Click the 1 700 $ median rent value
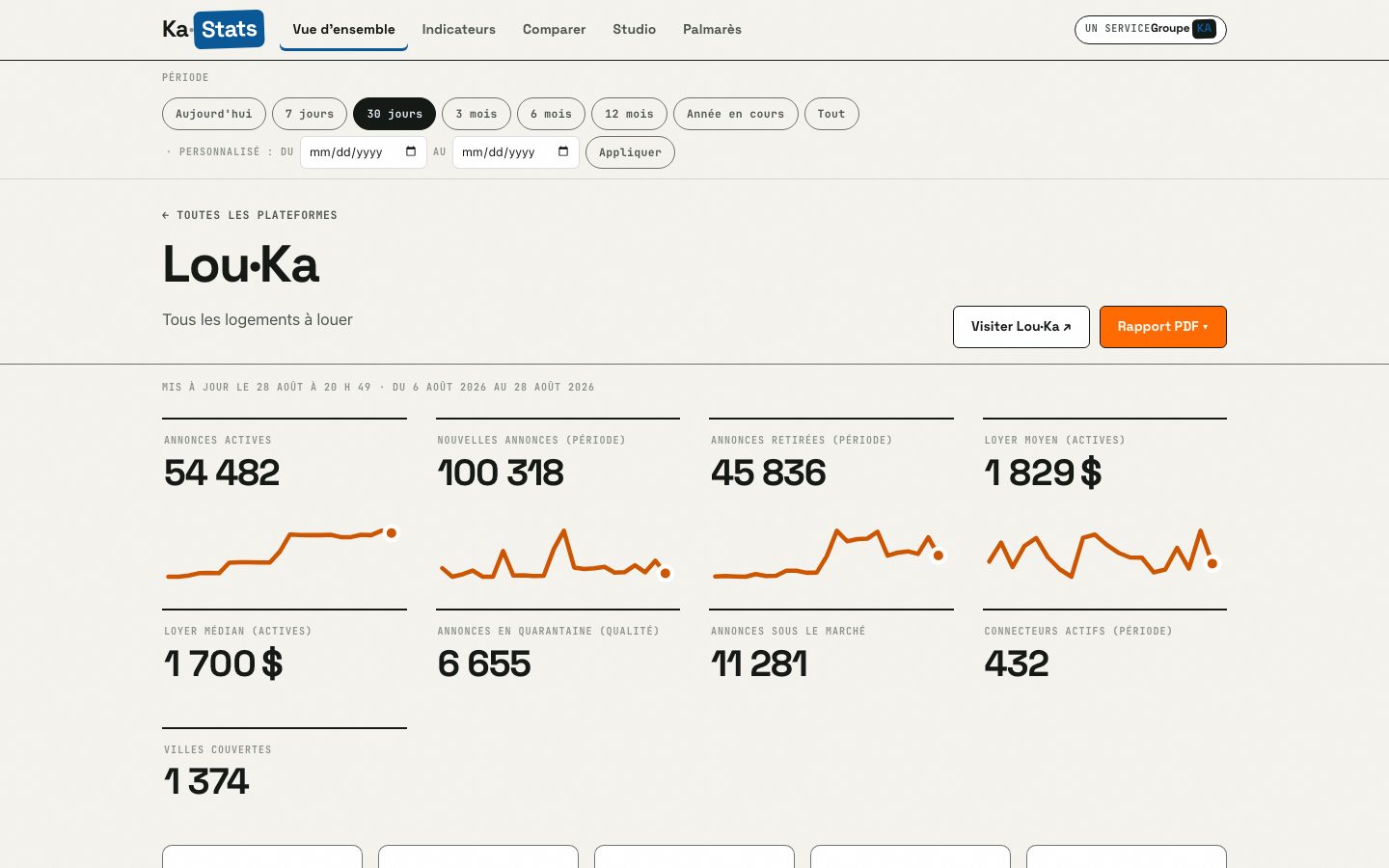The width and height of the screenshot is (1389, 868). click(x=224, y=664)
